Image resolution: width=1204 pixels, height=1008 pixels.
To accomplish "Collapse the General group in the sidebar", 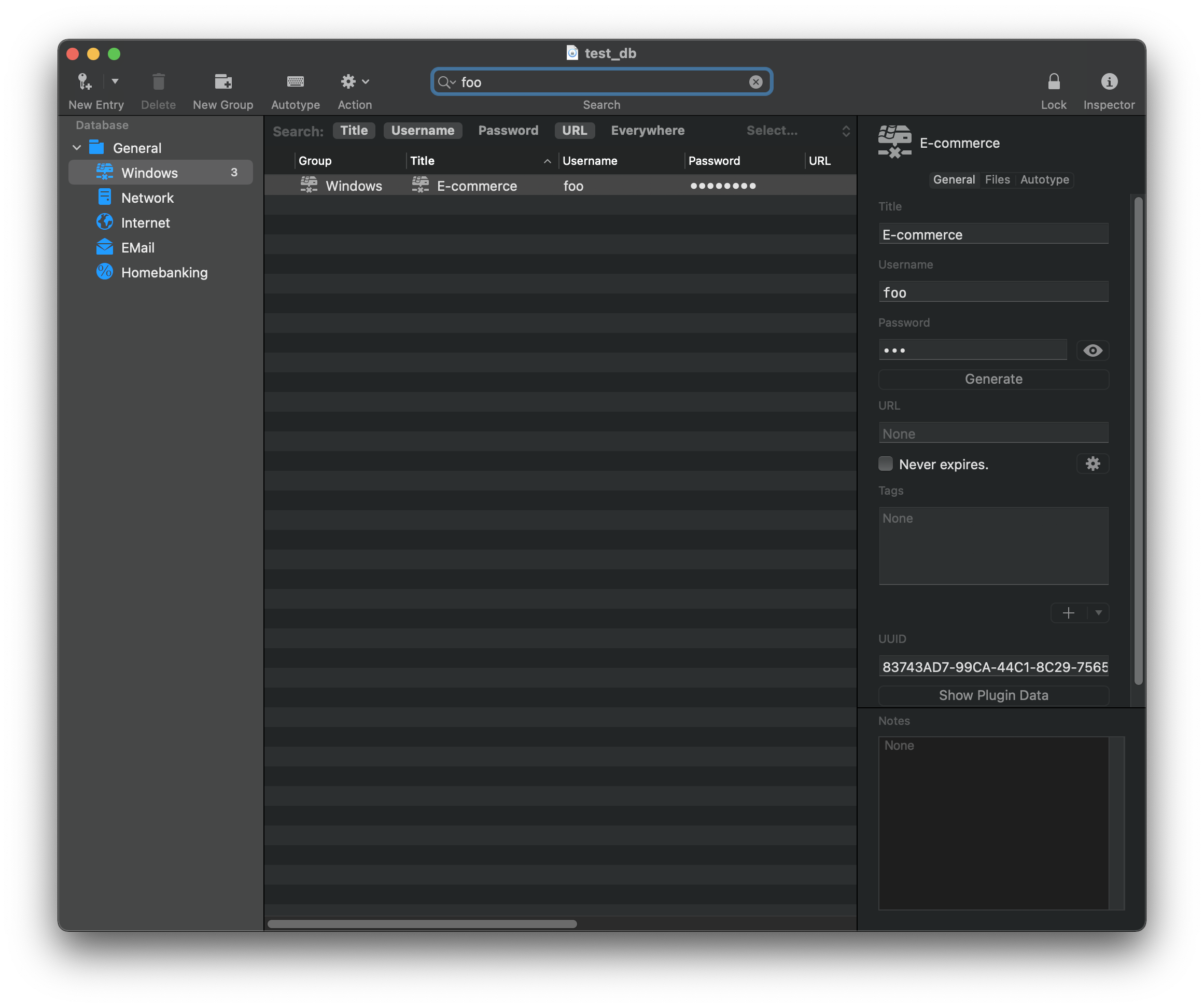I will [76, 147].
